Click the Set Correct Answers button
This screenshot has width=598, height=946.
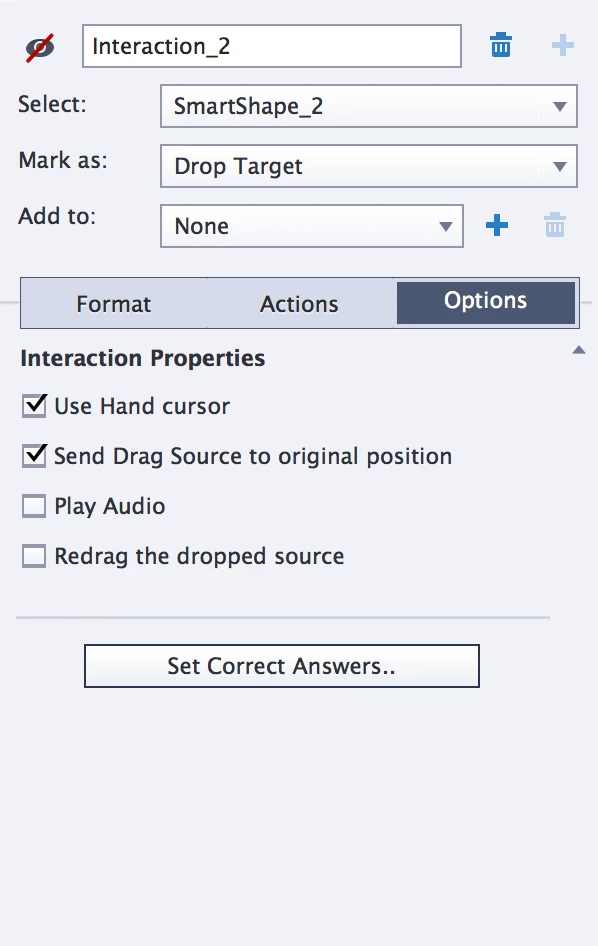pyautogui.click(x=282, y=666)
